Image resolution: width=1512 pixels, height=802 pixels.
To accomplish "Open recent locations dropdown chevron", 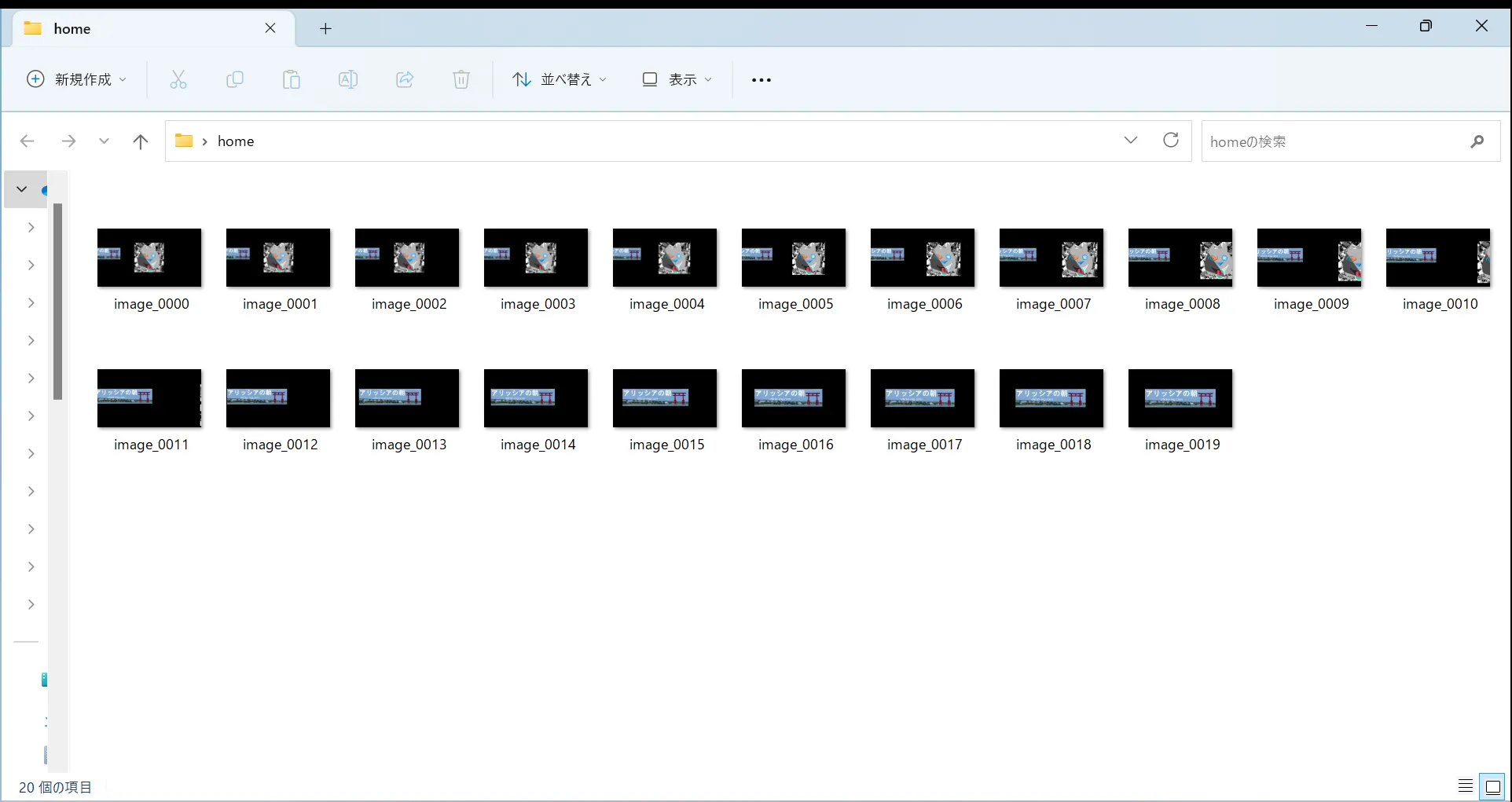I will 104,141.
